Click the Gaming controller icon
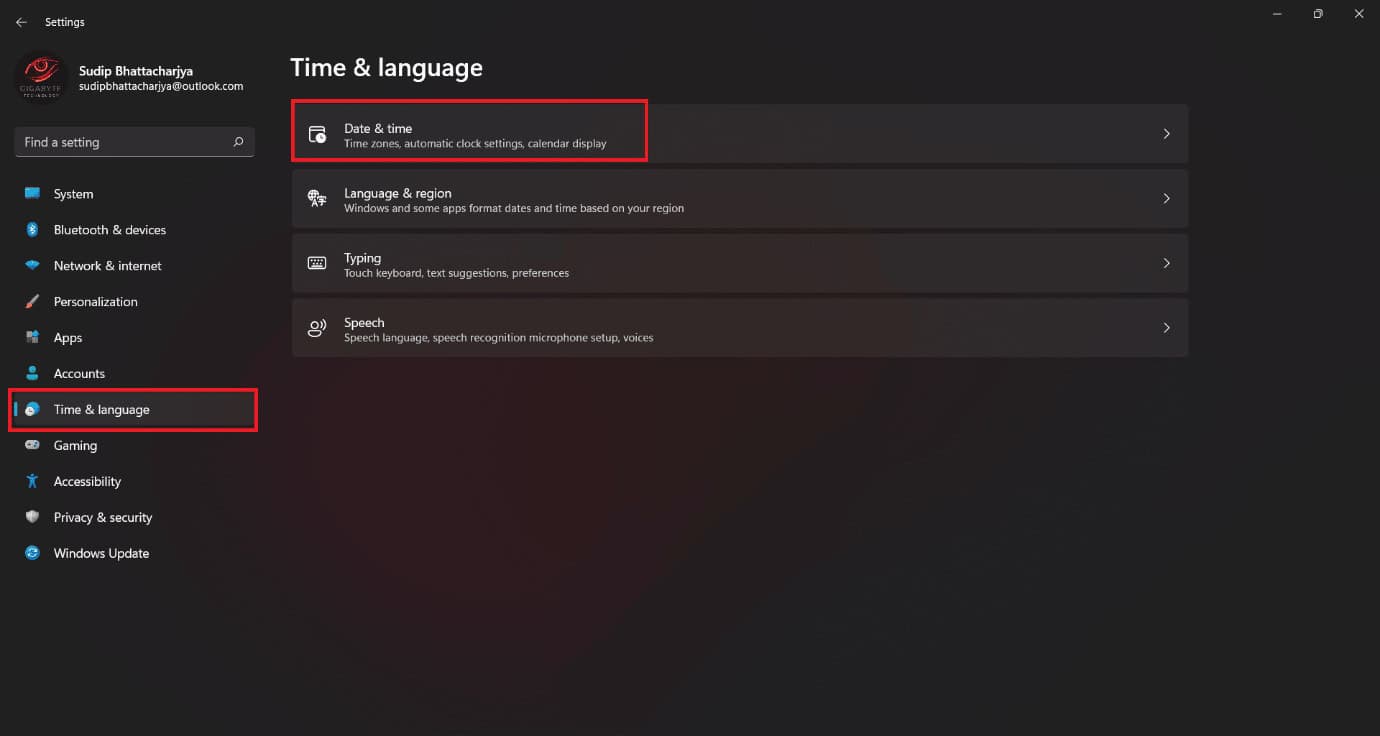The height and width of the screenshot is (736, 1380). [x=33, y=446]
